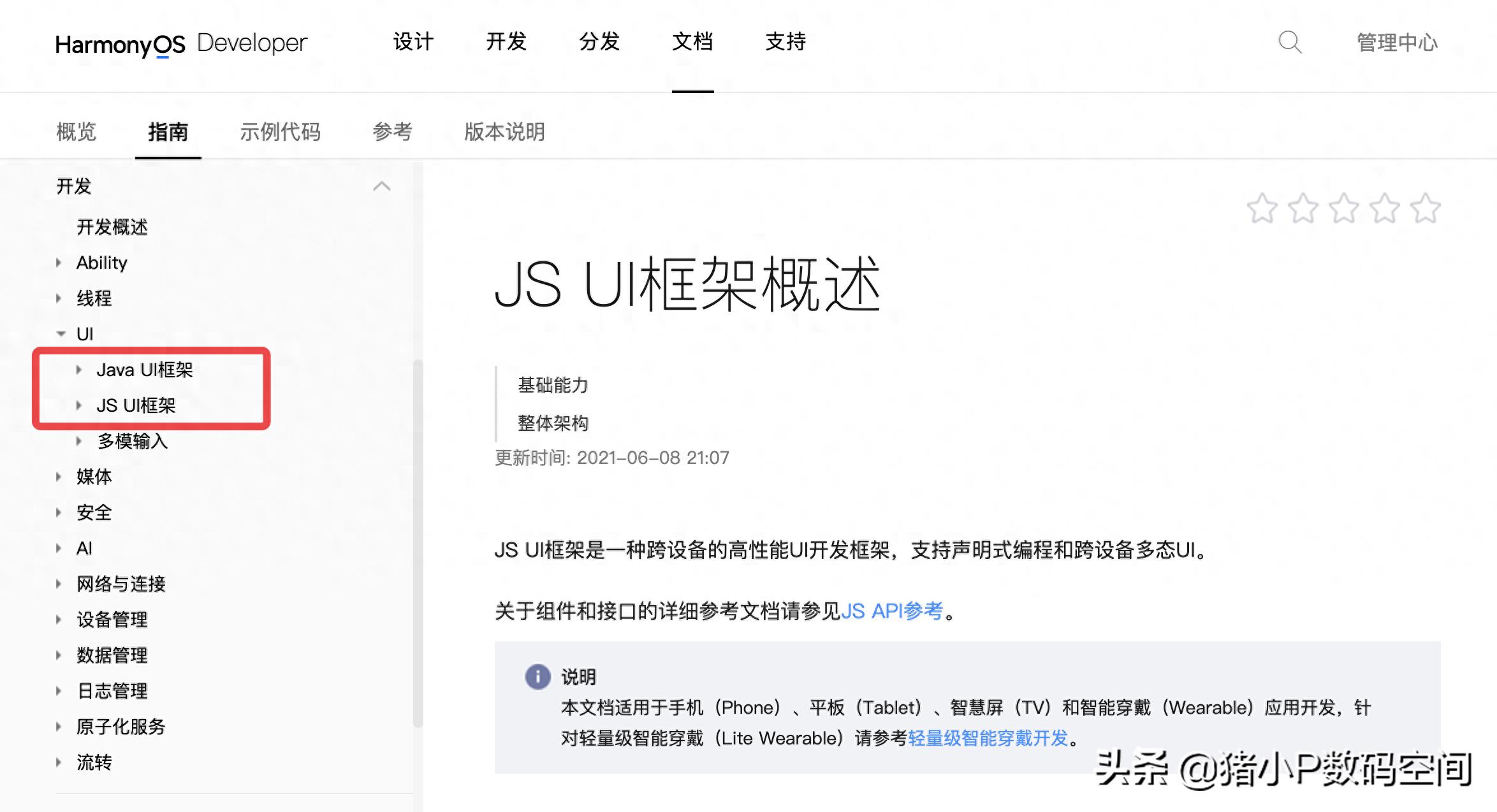The image size is (1497, 812).
Task: Open the HarmonyOS Developer logo homepage
Action: (x=182, y=43)
